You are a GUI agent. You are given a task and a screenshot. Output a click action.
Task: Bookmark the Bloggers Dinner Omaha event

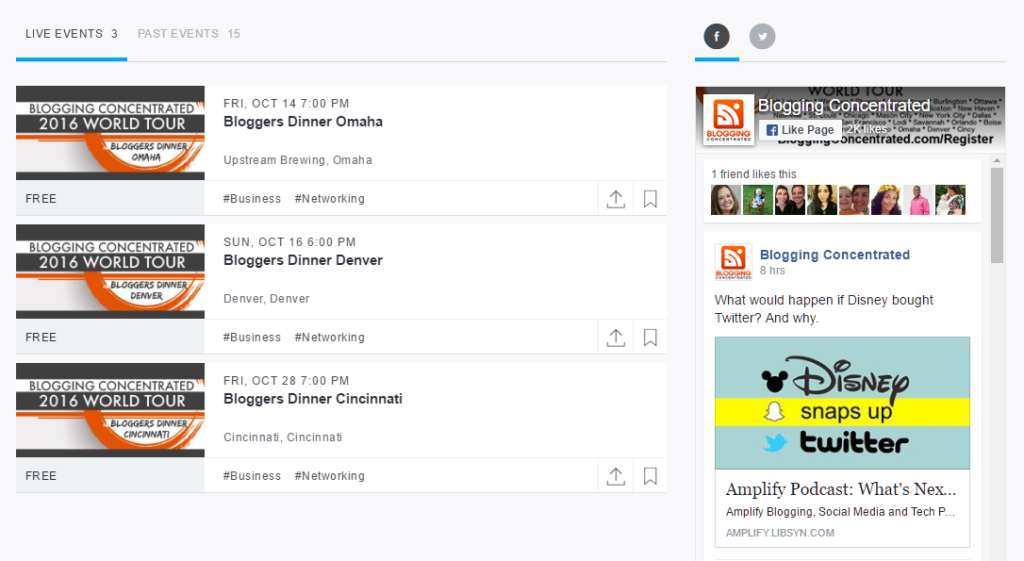point(650,199)
